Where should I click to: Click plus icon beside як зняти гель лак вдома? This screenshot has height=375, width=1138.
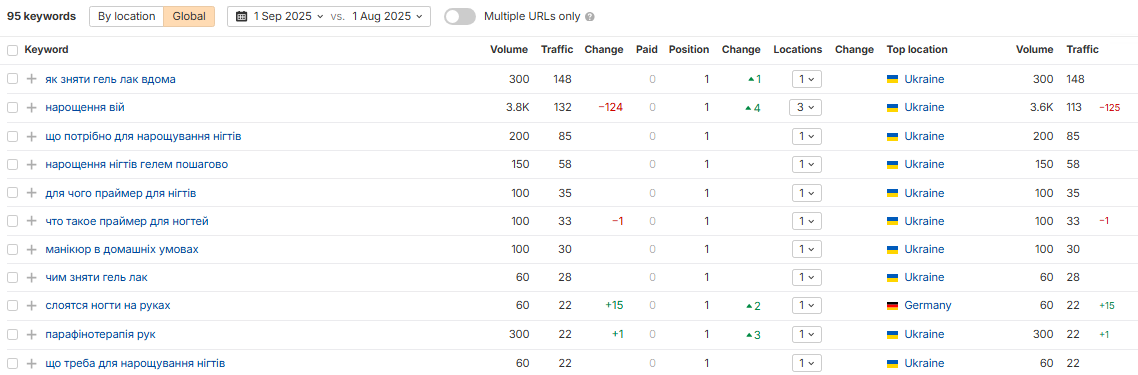(31, 79)
